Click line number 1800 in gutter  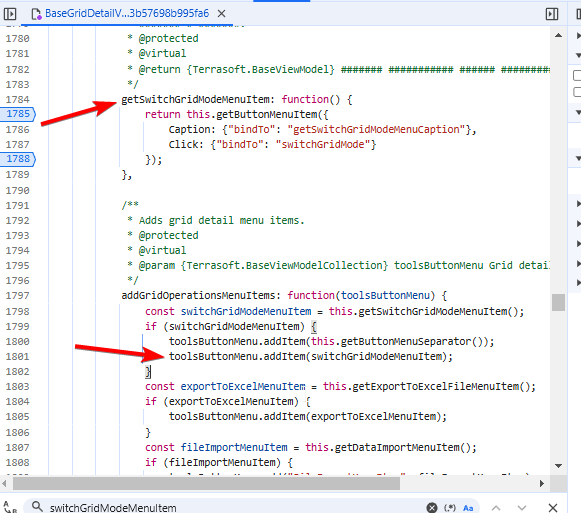click(17, 341)
